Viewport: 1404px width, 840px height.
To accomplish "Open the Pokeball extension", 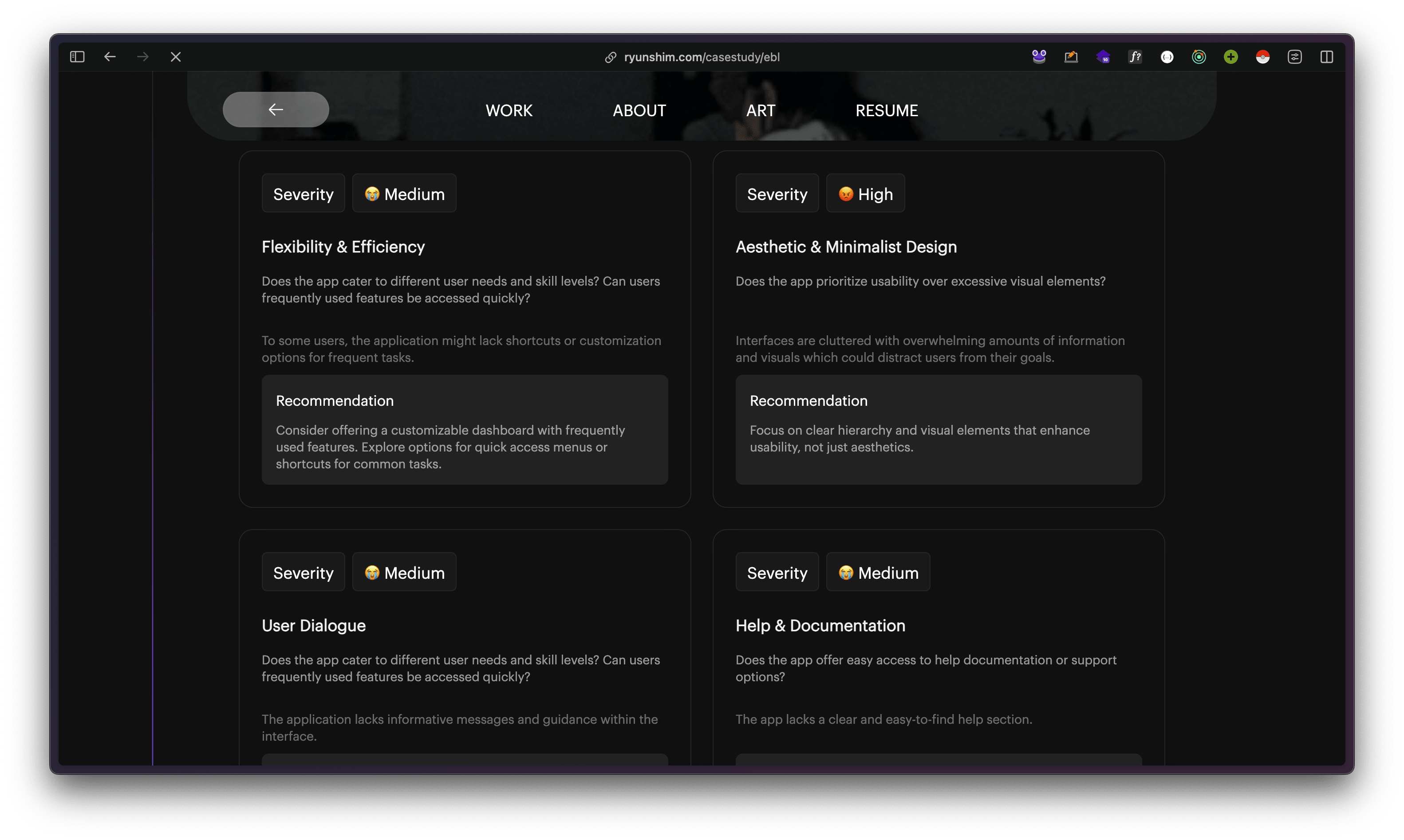I will [1262, 57].
